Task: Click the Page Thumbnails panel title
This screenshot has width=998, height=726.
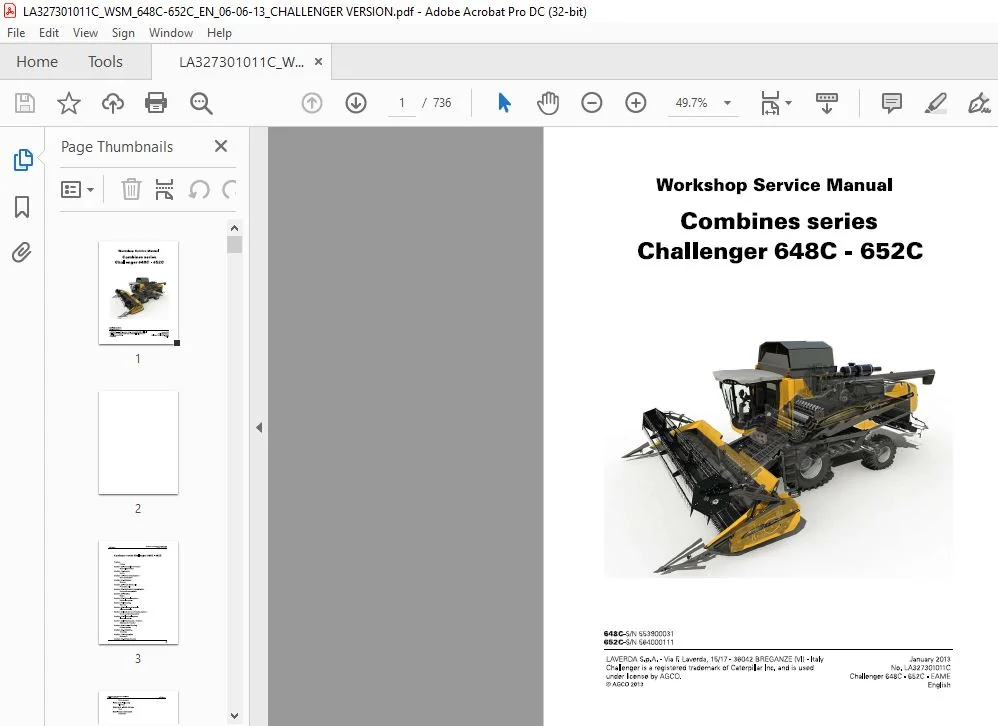Action: click(x=117, y=147)
